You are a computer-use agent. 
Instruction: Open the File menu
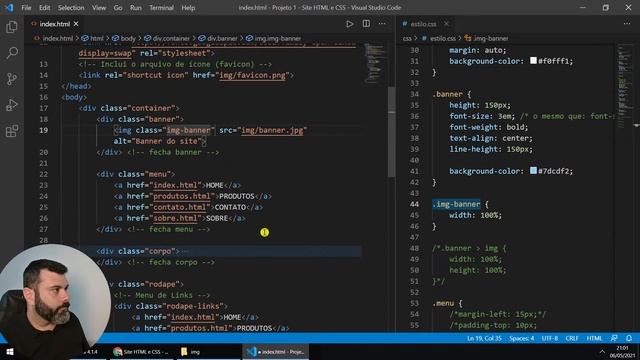click(26, 8)
